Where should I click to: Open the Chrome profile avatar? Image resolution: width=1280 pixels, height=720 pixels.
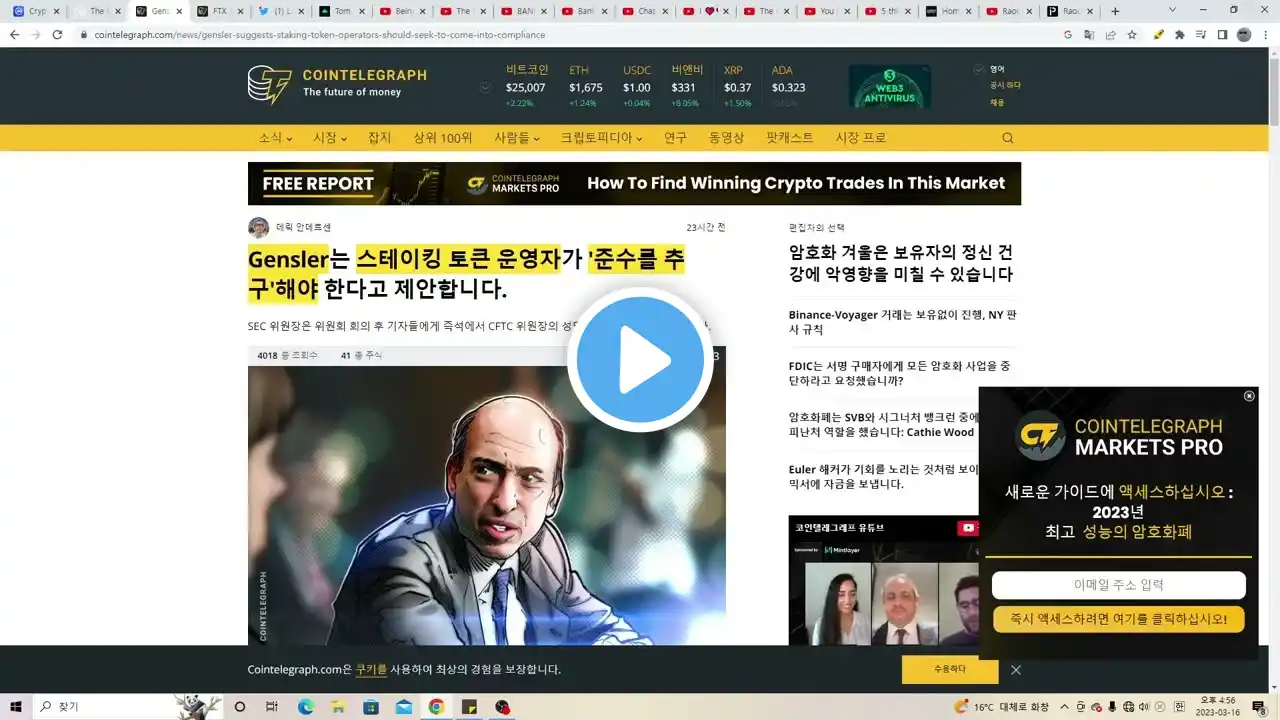click(1243, 34)
